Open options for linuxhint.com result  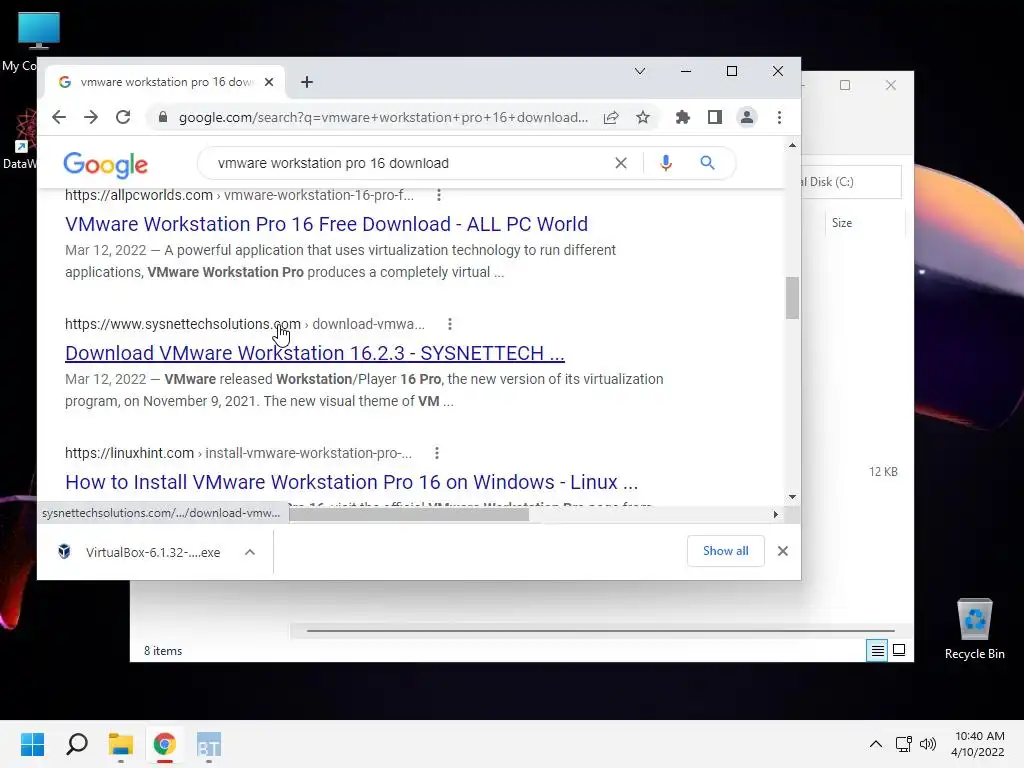437,453
